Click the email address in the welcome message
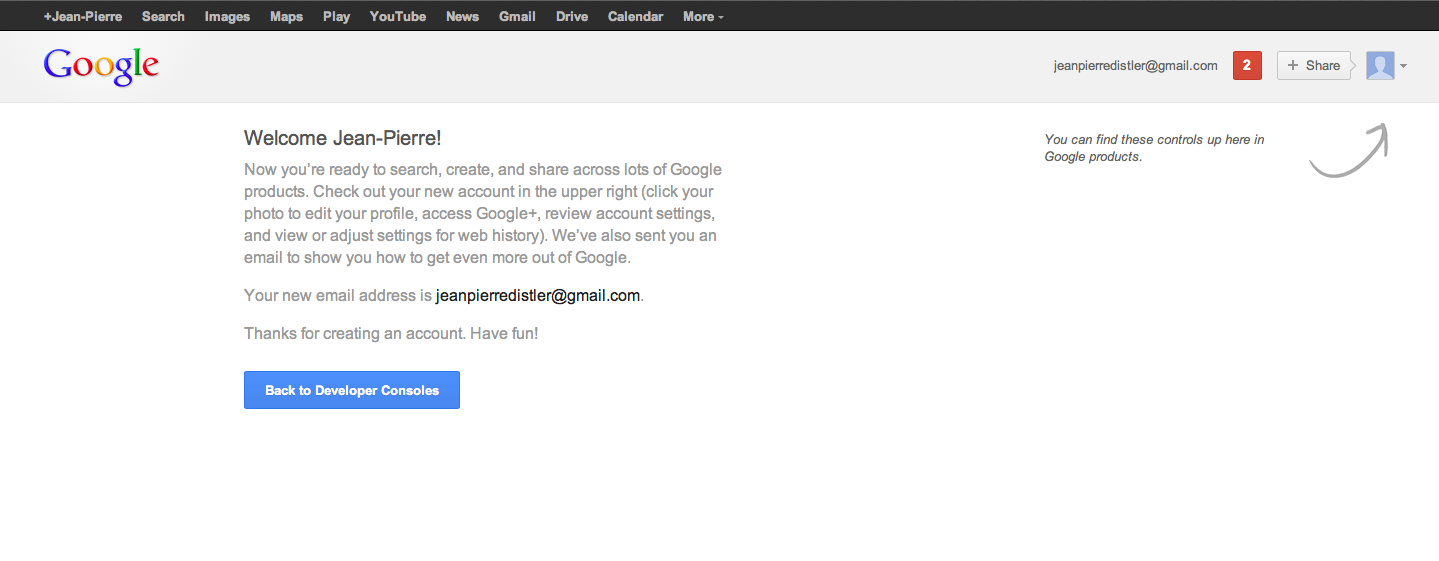This screenshot has height=561, width=1439. pos(538,295)
